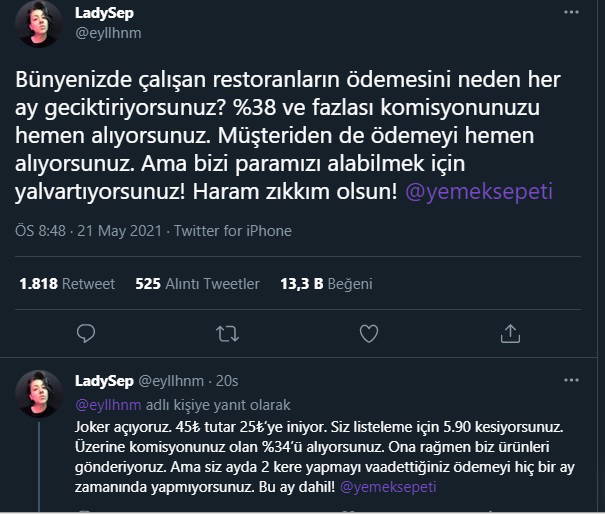Image resolution: width=605 pixels, height=514 pixels.
Task: View the 1.818 Retweet list
Action: [67, 284]
